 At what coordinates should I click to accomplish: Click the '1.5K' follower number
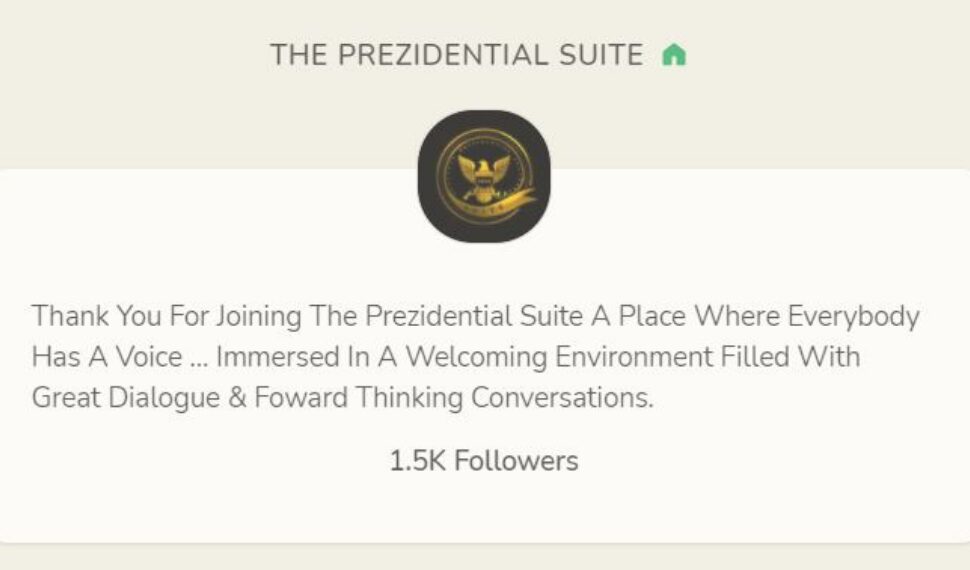coord(416,461)
